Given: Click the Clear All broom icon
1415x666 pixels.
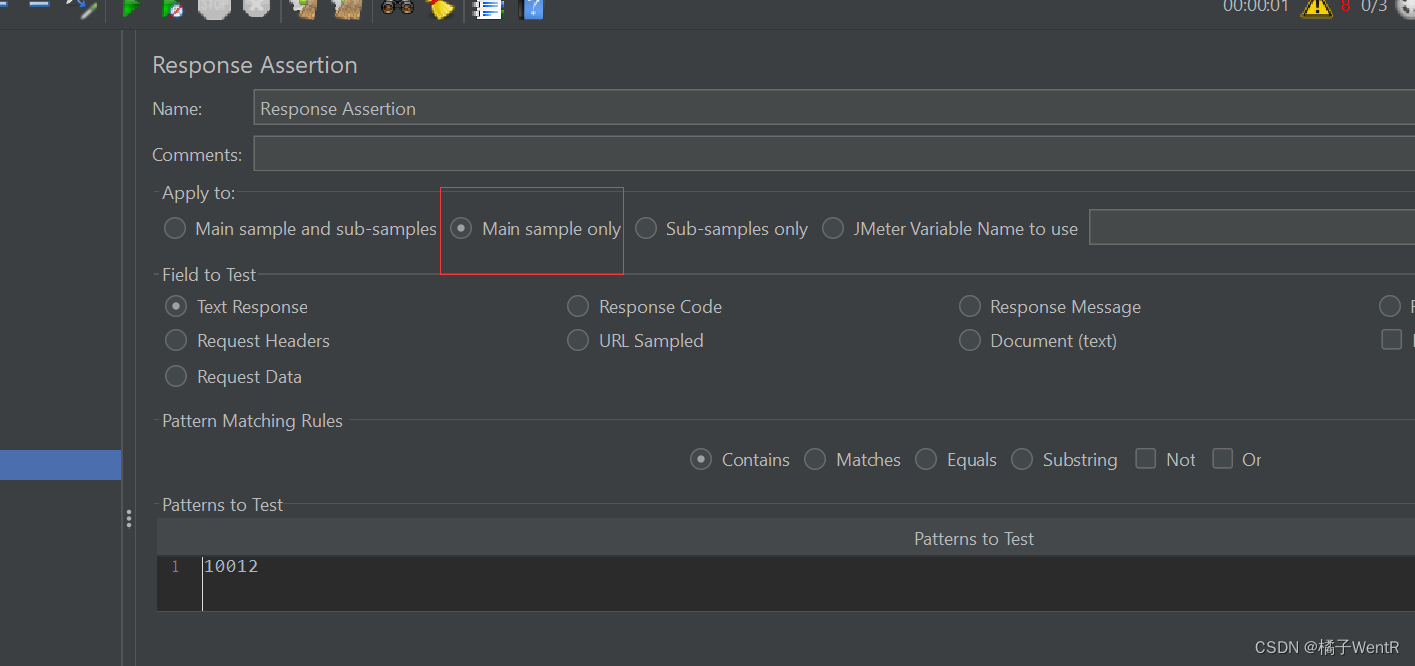Looking at the screenshot, I should coord(345,10).
